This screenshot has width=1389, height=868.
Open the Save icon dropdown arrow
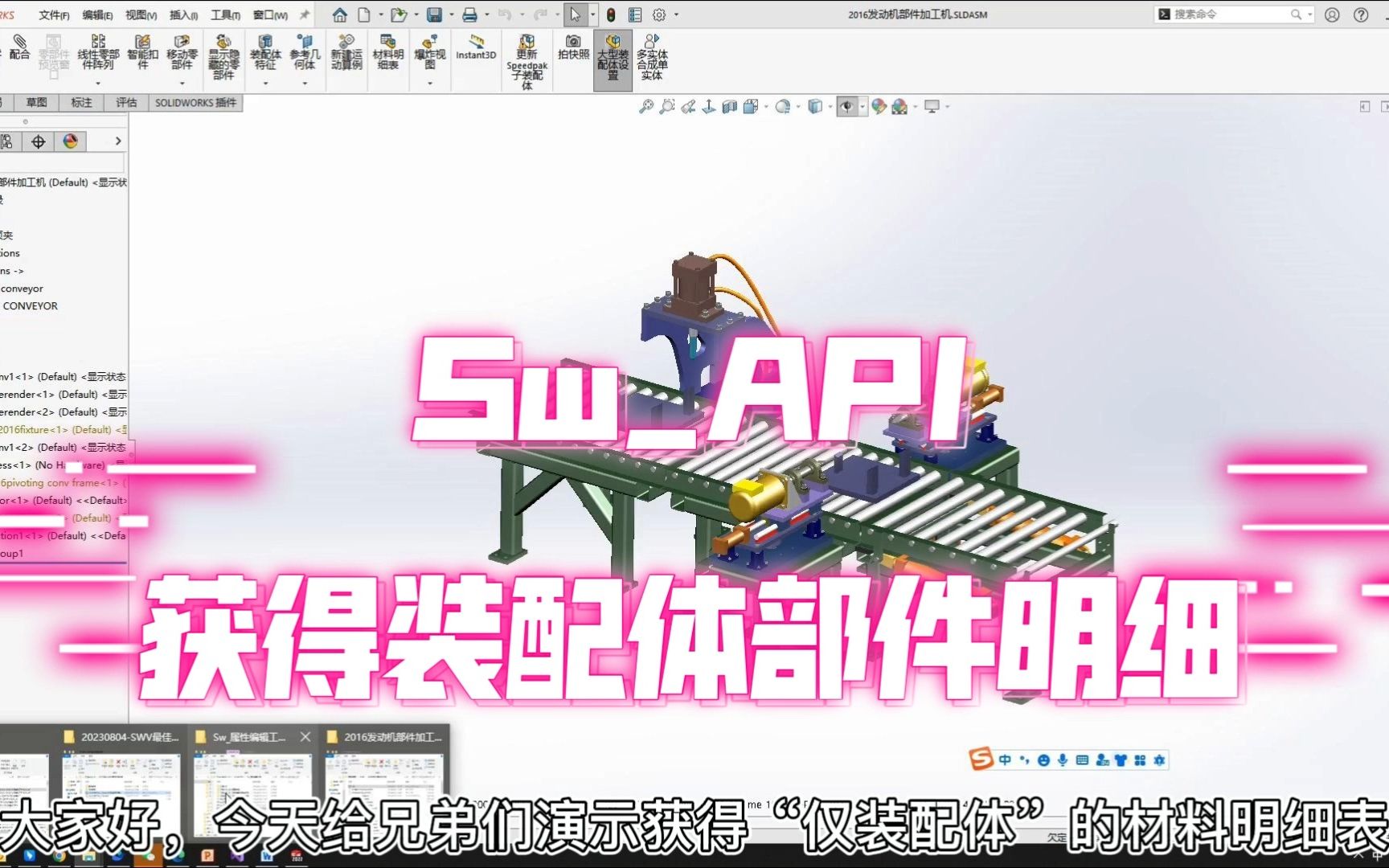[452, 14]
